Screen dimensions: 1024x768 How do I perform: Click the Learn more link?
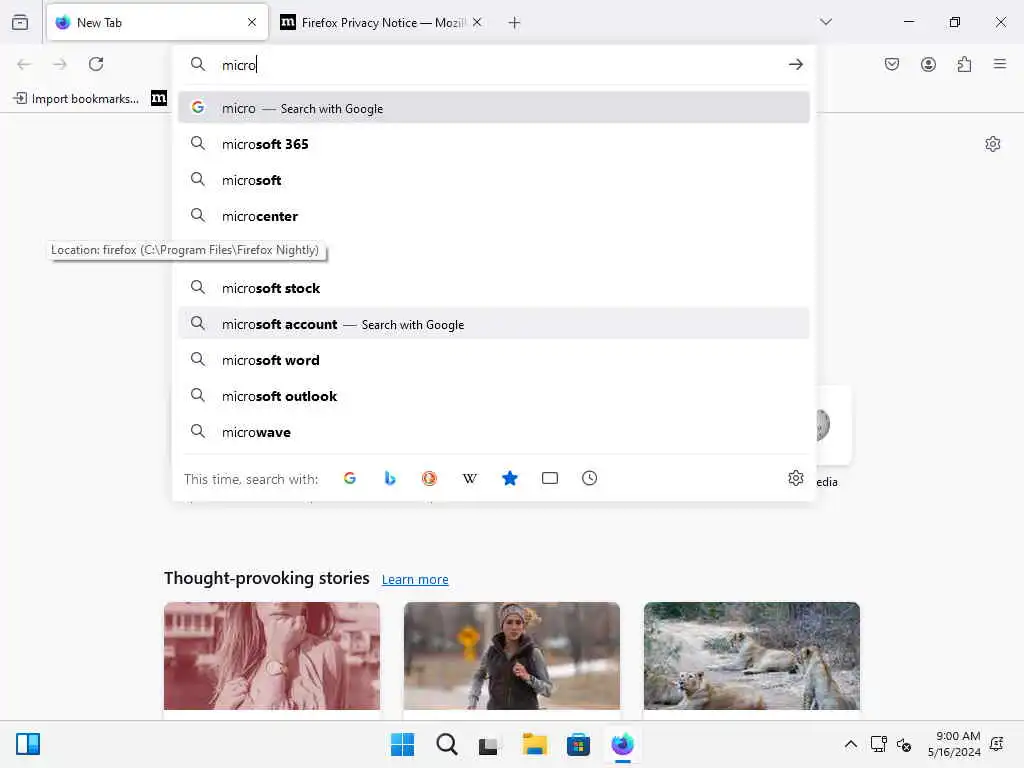[x=415, y=579]
